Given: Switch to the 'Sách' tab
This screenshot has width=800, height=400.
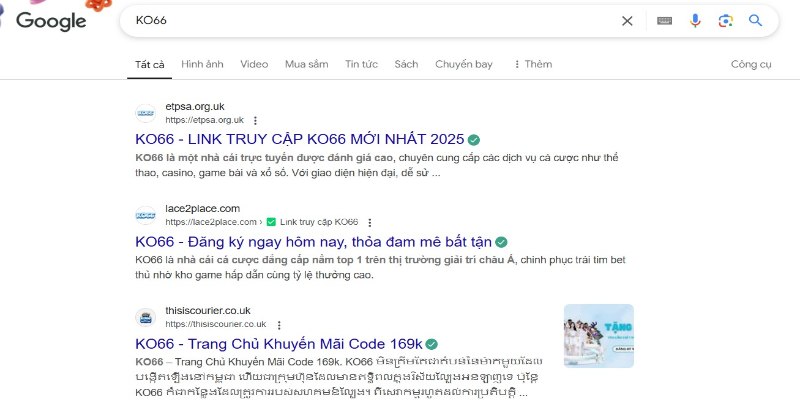Looking at the screenshot, I should pyautogui.click(x=406, y=64).
